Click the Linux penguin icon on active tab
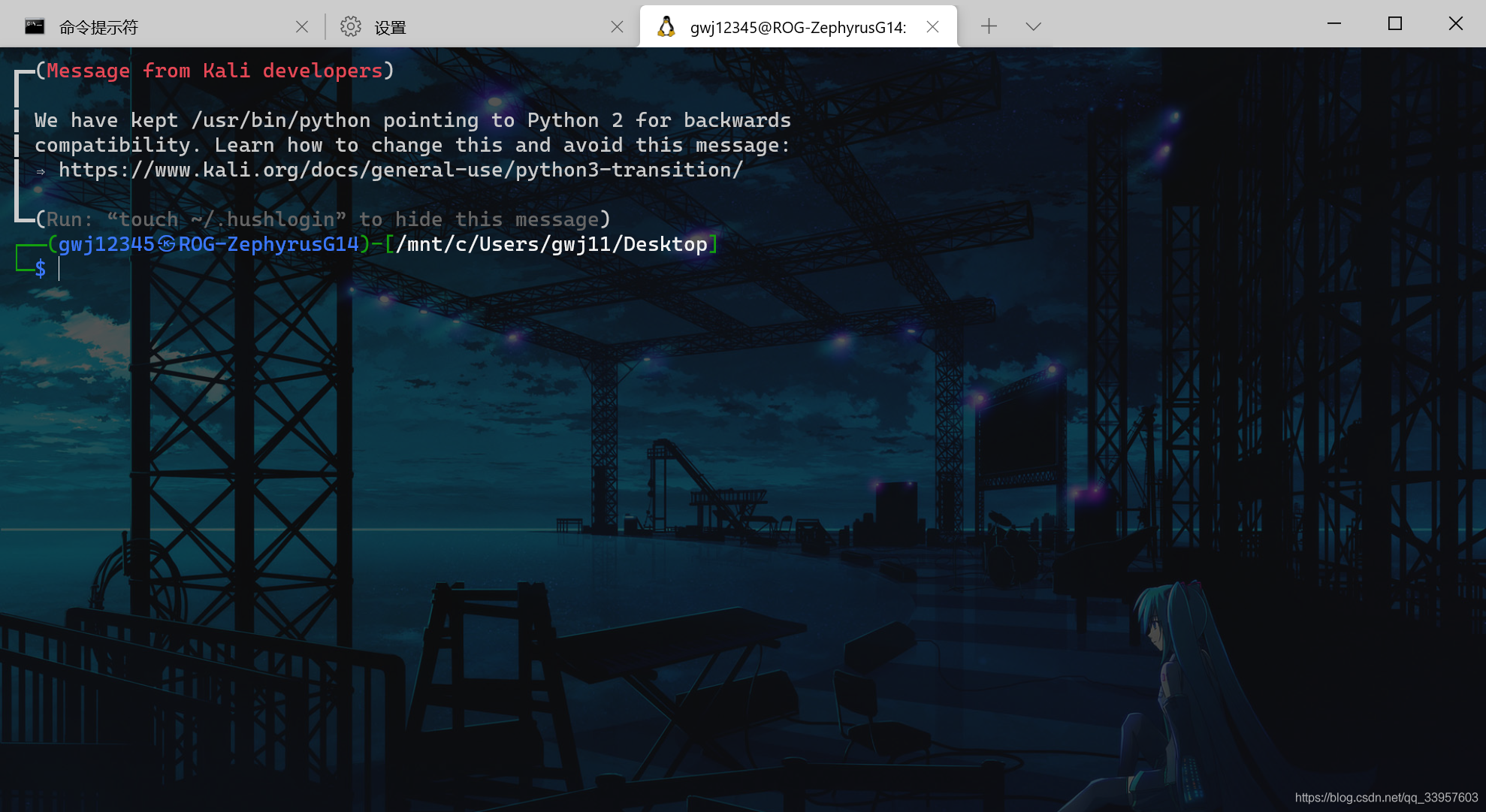This screenshot has height=812, width=1486. click(x=666, y=27)
